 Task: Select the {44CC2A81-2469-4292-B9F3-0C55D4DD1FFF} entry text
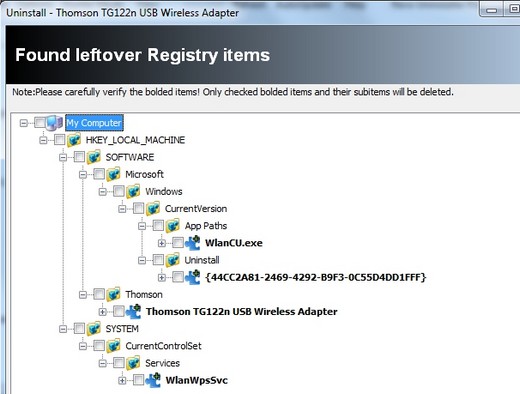pos(315,277)
